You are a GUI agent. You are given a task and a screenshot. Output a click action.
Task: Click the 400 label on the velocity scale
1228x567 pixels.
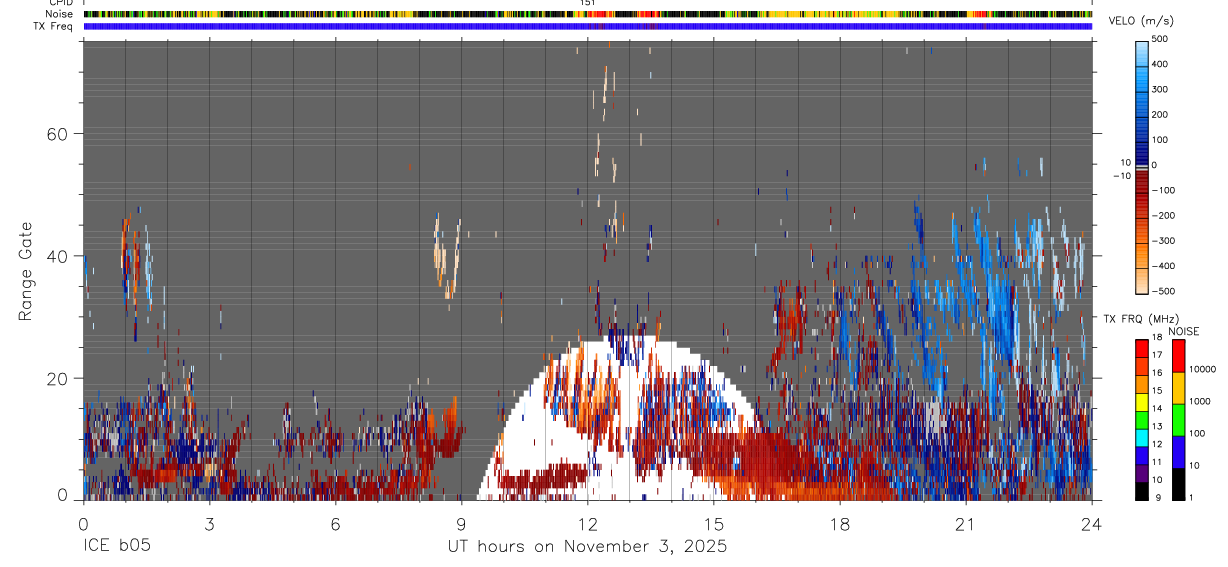point(1160,64)
